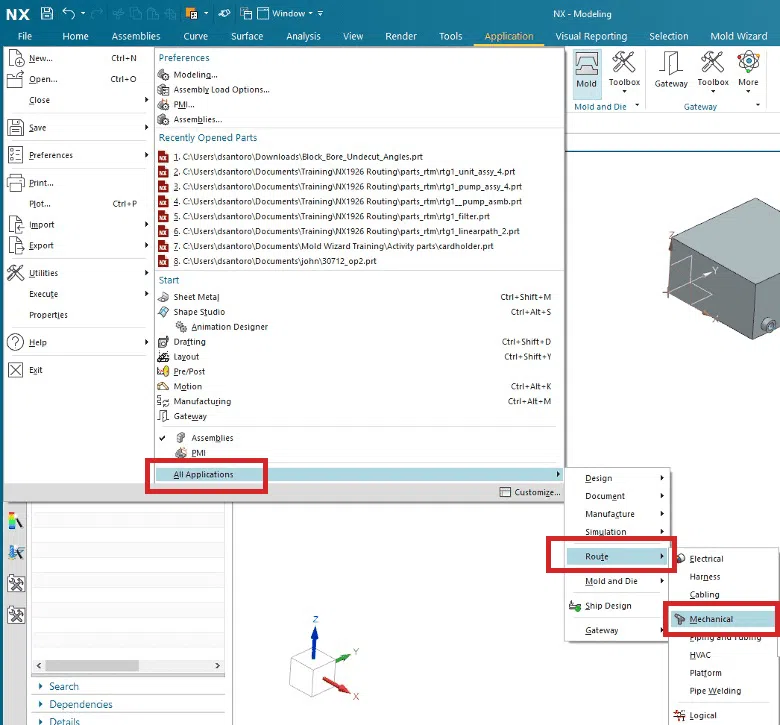
Task: Expand the Manufacture submenu
Action: pos(617,514)
